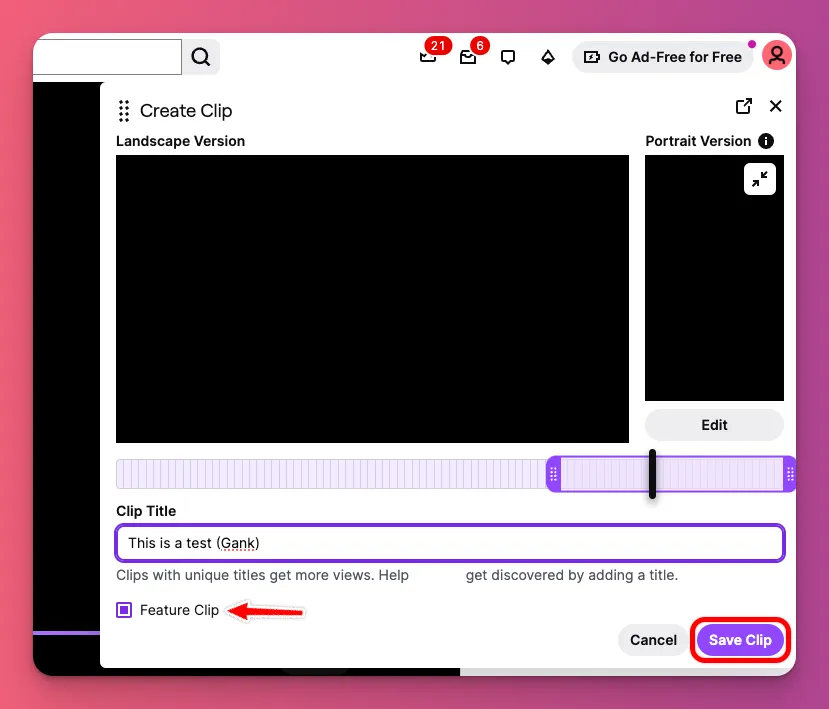
Task: Save the clip
Action: tap(740, 640)
